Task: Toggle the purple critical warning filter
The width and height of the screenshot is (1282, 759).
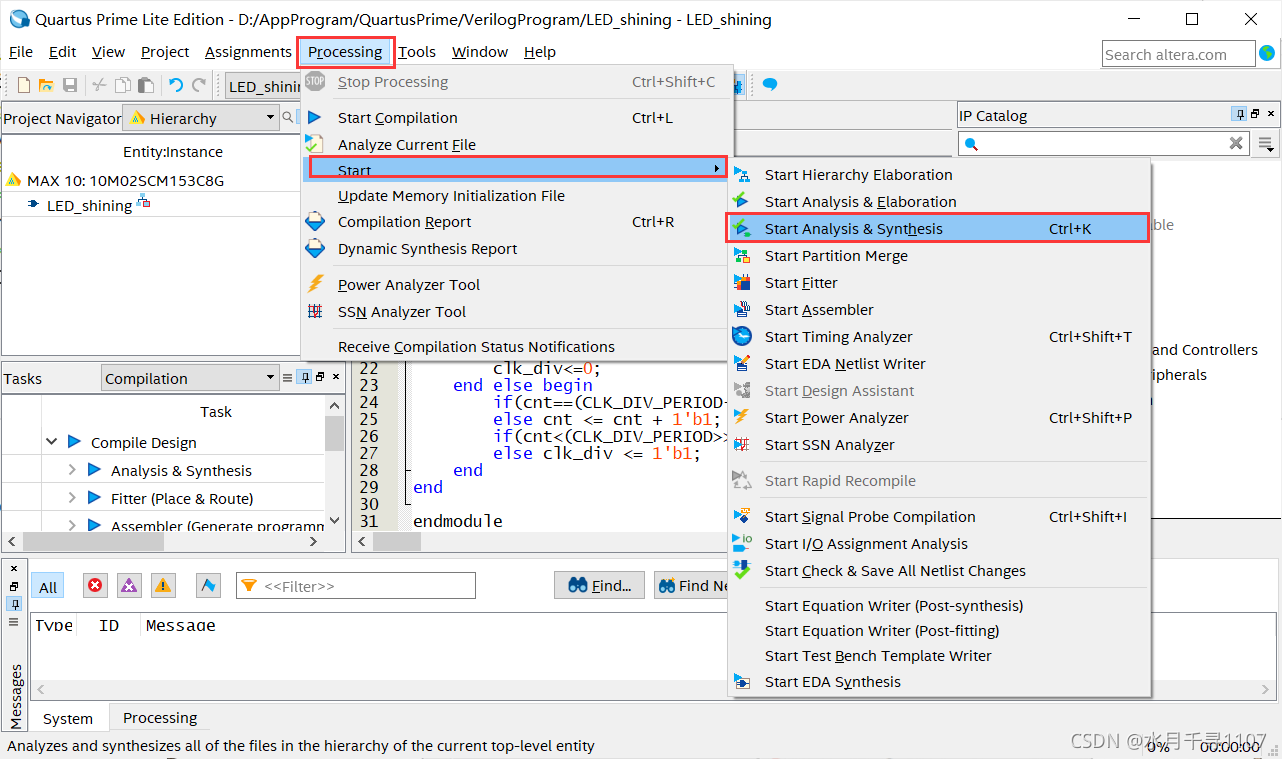Action: [x=129, y=586]
